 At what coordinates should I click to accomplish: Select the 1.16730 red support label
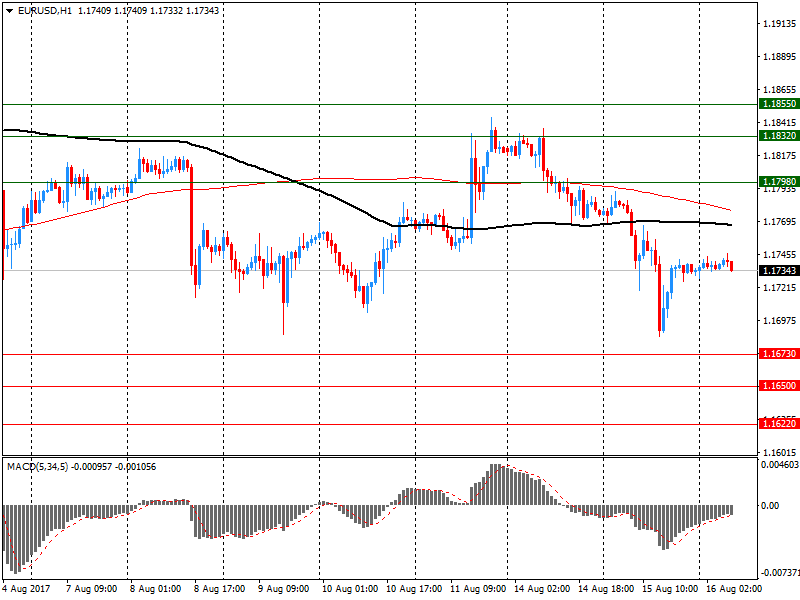pyautogui.click(x=779, y=354)
